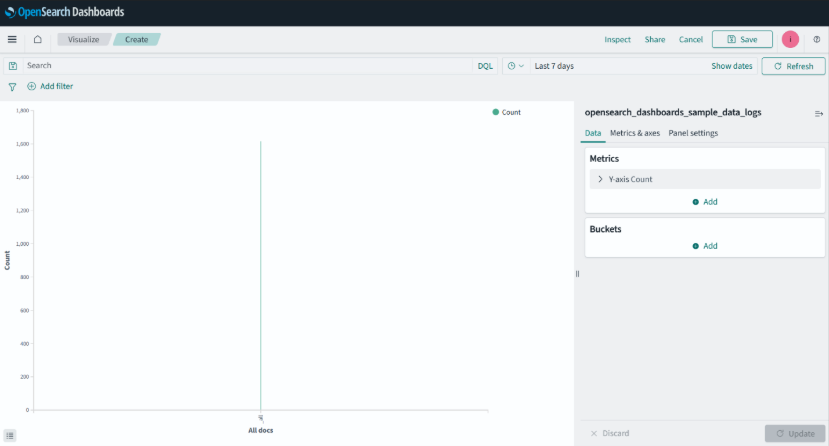The width and height of the screenshot is (829, 446).
Task: Click the plus icon beside Add filter
Action: click(x=32, y=86)
